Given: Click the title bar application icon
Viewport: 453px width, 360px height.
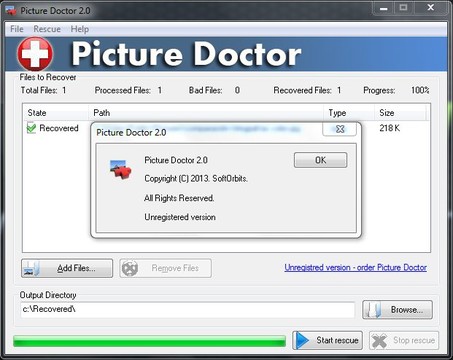Looking at the screenshot, I should point(11,11).
